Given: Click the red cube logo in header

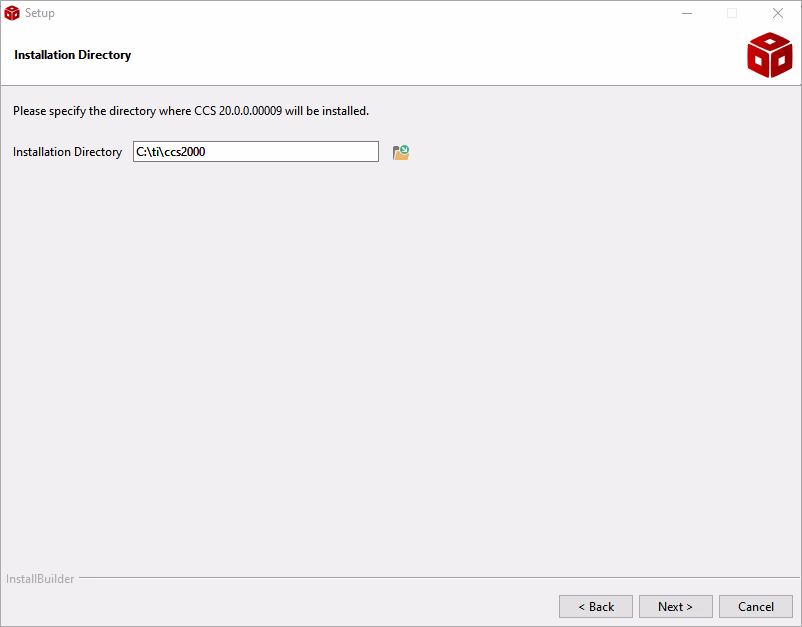Looking at the screenshot, I should [x=769, y=55].
